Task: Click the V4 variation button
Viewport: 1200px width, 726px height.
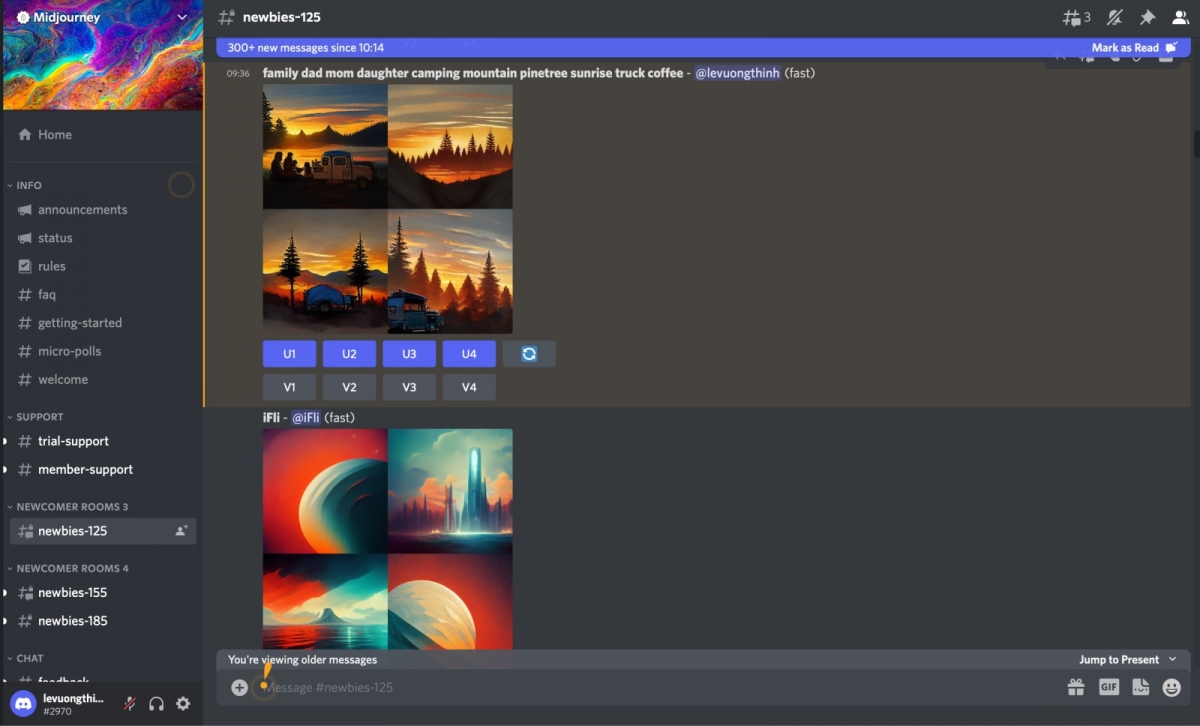Action: [x=469, y=387]
